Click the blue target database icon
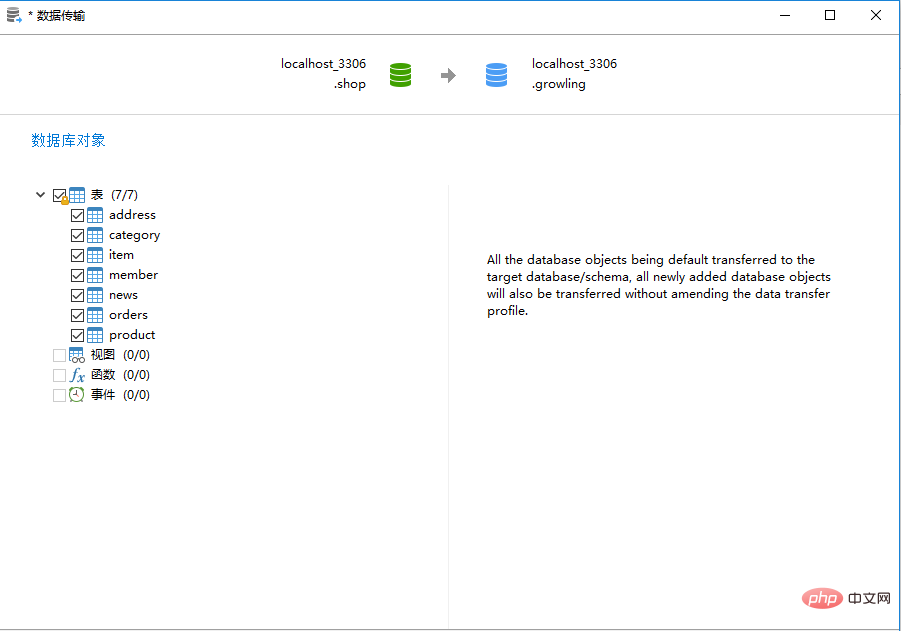This screenshot has height=631, width=901. (x=496, y=75)
